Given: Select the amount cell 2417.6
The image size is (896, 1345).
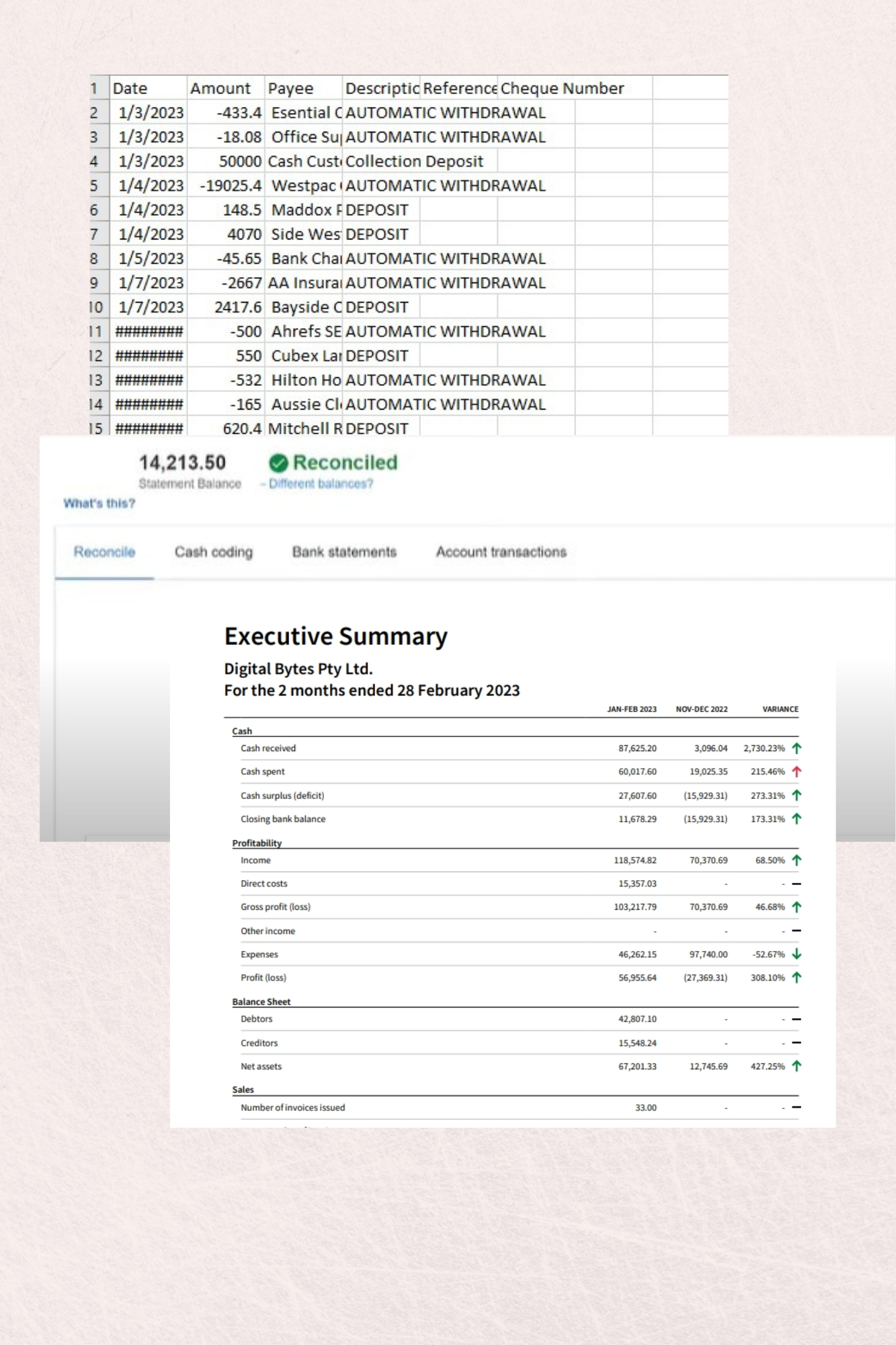Looking at the screenshot, I should click(x=226, y=307).
